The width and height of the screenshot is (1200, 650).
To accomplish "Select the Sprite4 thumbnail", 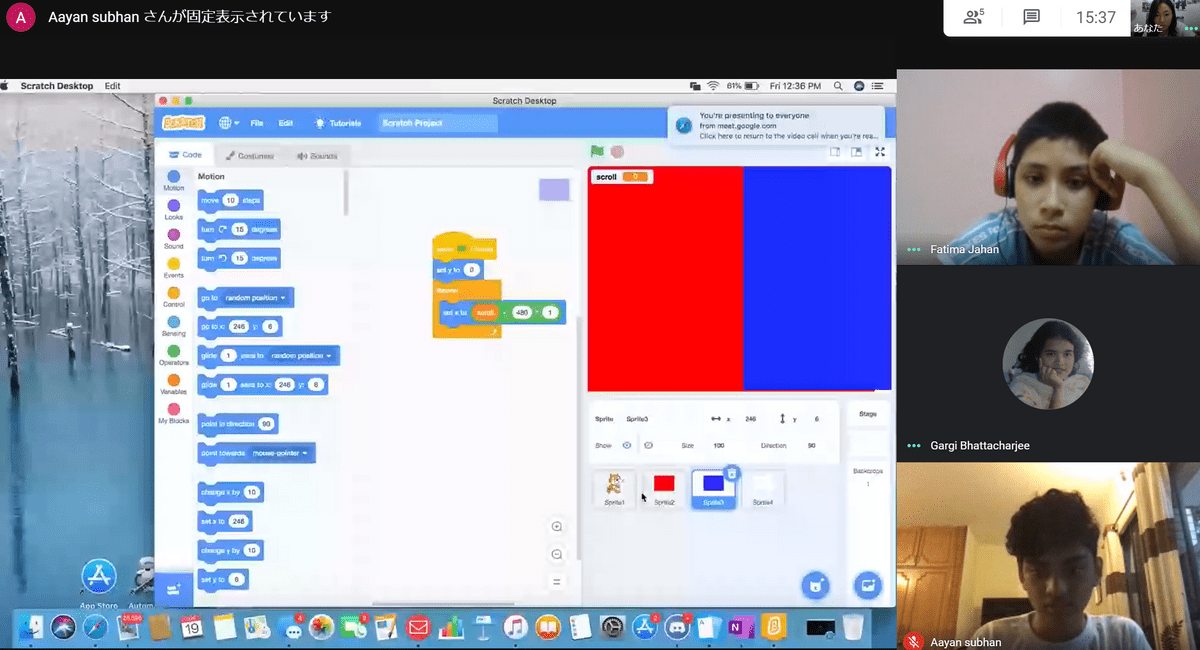I will pos(763,488).
